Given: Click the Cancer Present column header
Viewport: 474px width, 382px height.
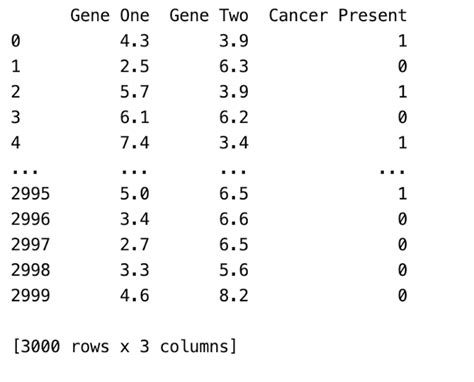Looking at the screenshot, I should point(338,16).
